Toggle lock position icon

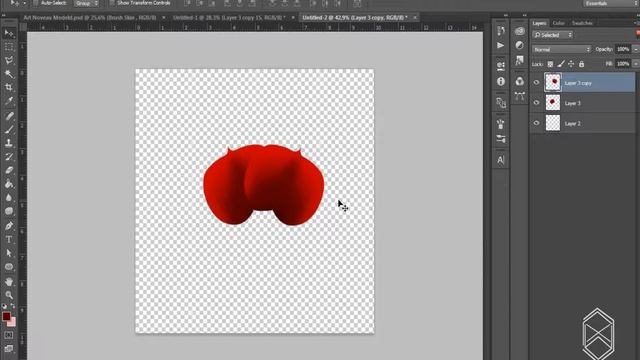click(571, 64)
